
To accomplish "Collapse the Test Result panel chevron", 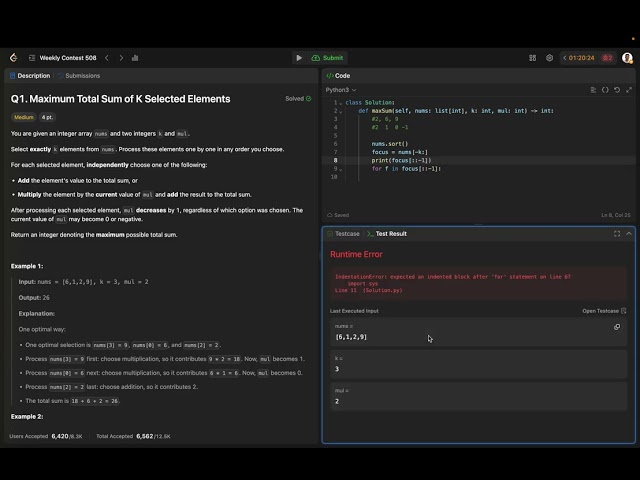I will point(629,234).
